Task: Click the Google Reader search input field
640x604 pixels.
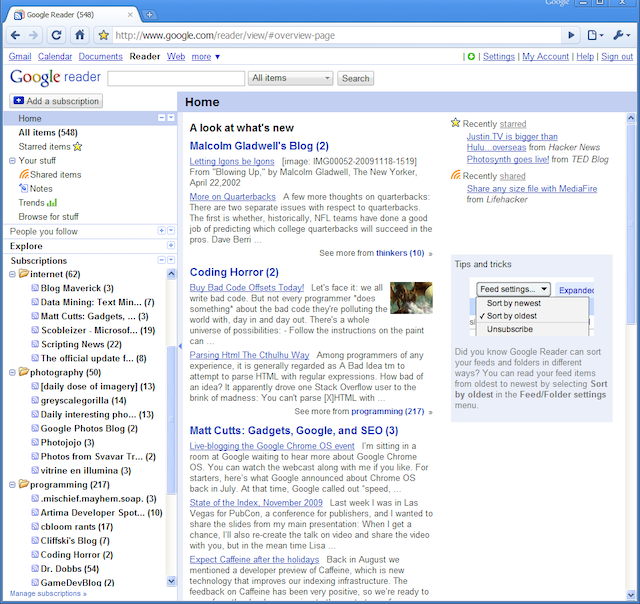Action: 176,78
